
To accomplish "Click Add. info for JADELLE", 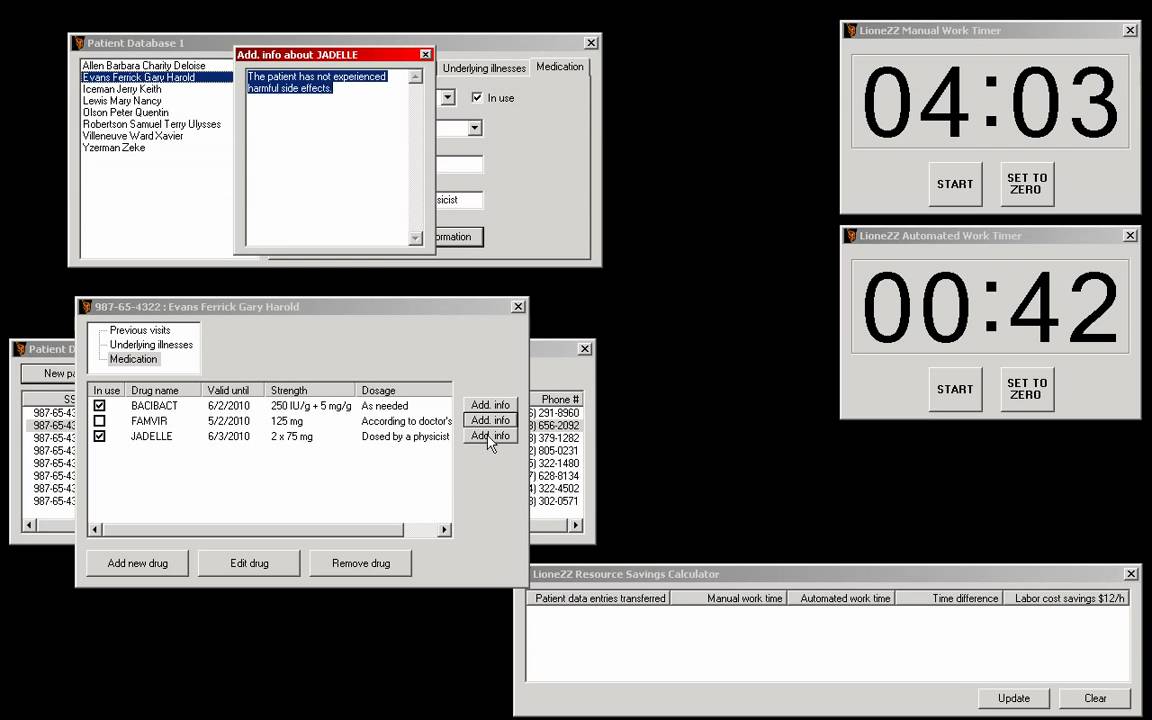I will click(490, 436).
